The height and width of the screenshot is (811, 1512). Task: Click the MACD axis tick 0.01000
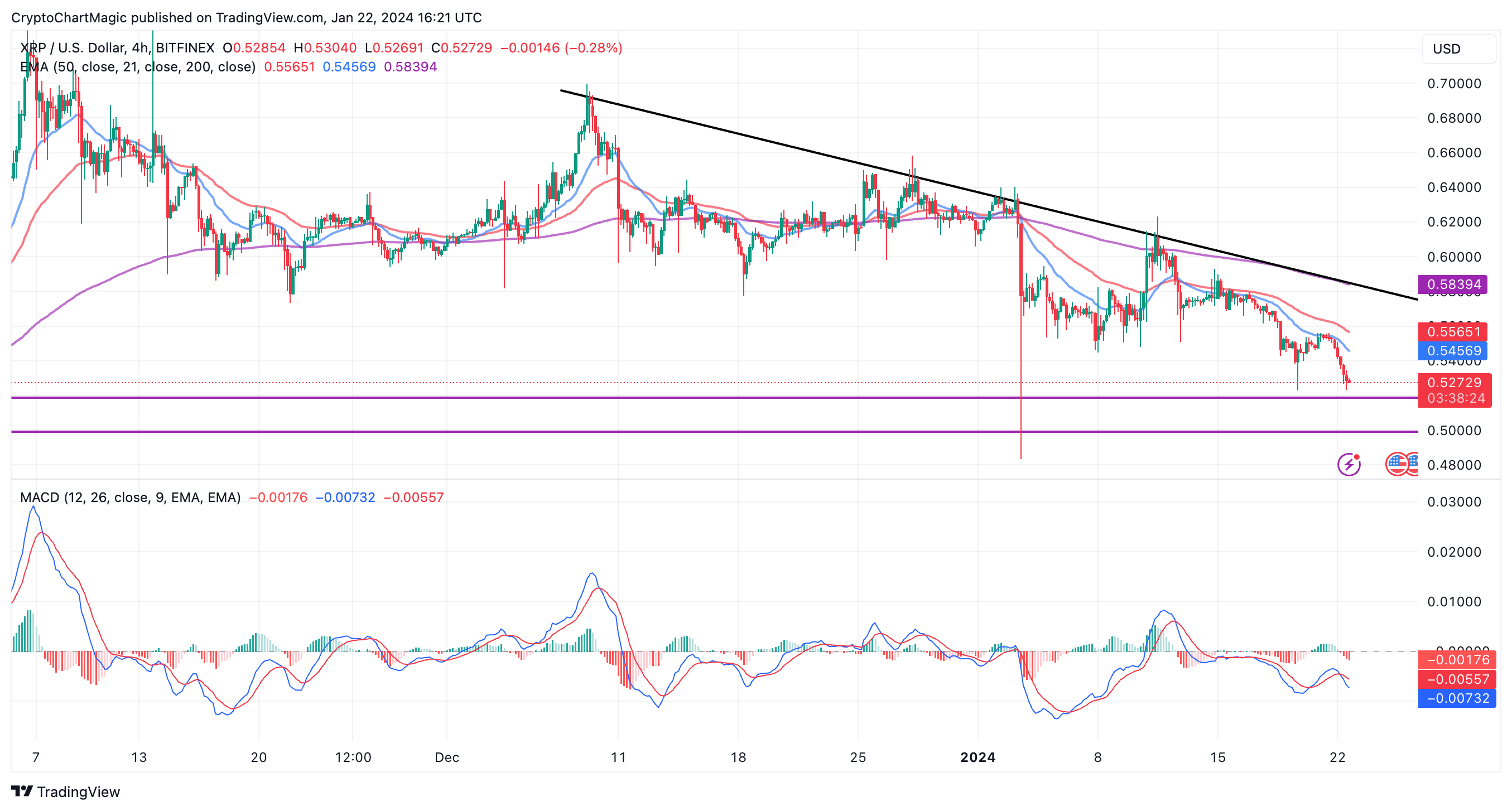pyautogui.click(x=1455, y=601)
